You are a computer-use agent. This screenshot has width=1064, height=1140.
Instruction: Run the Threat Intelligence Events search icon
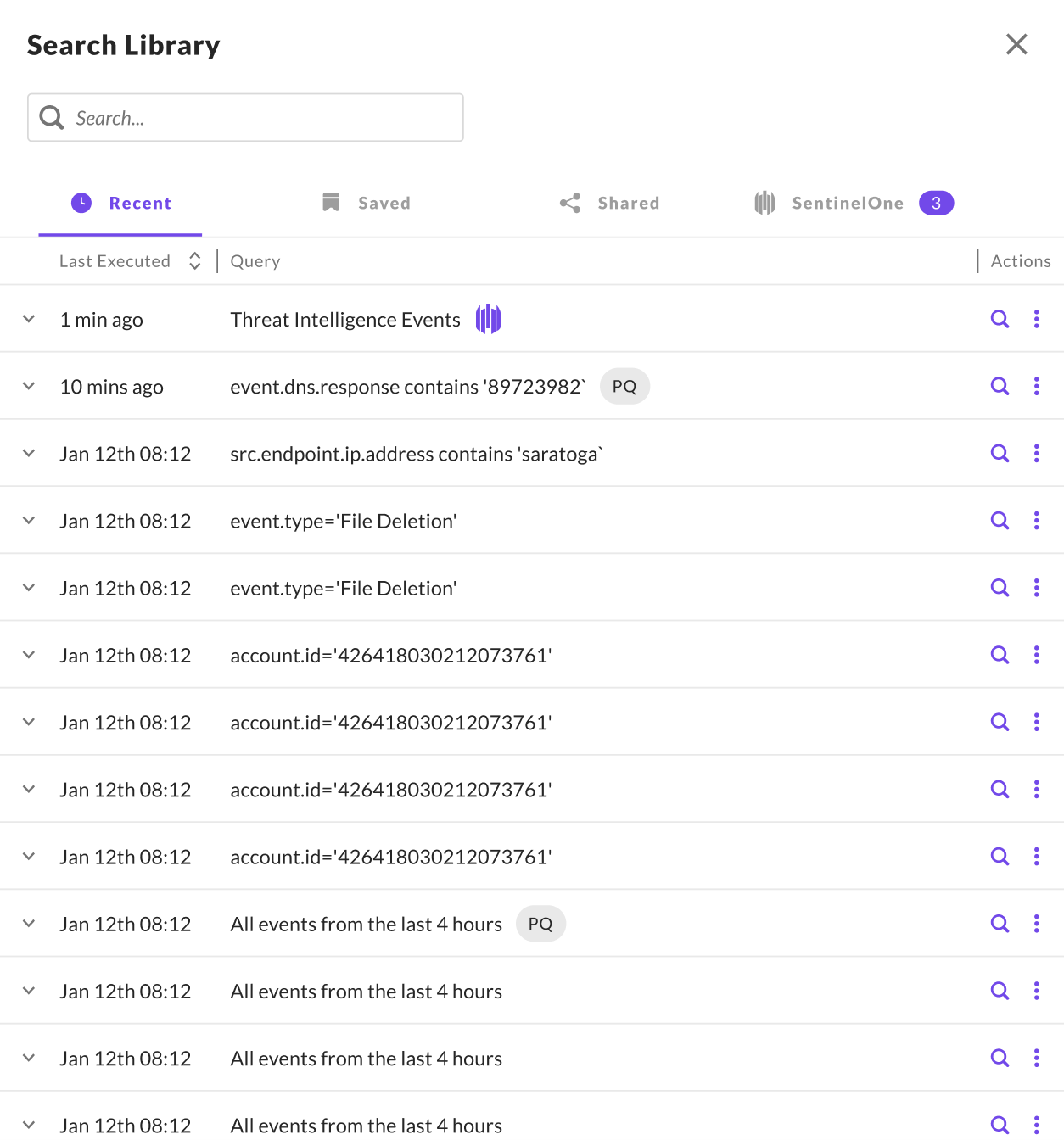1000,319
